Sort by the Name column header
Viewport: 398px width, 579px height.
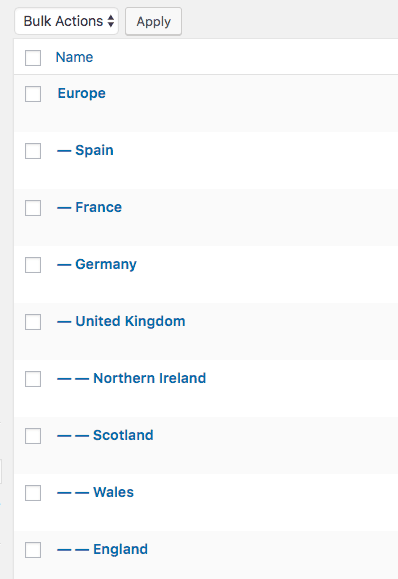74,57
